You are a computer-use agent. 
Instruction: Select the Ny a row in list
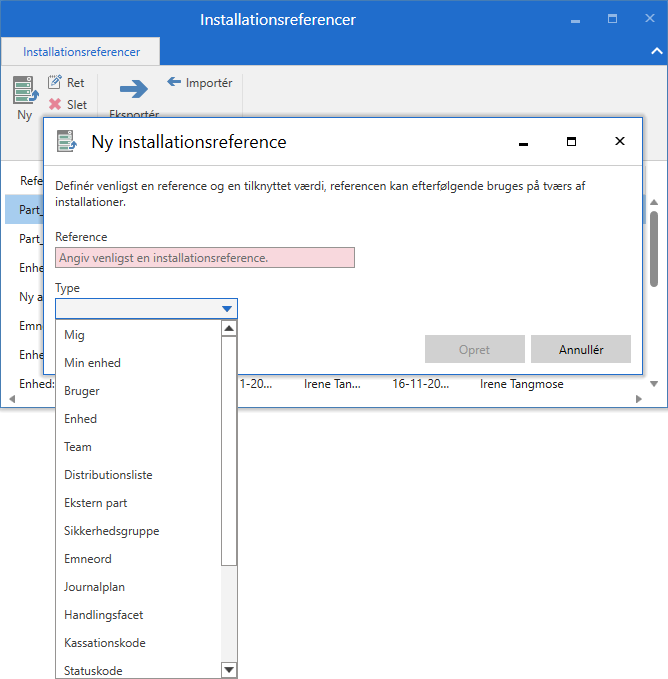coord(24,297)
